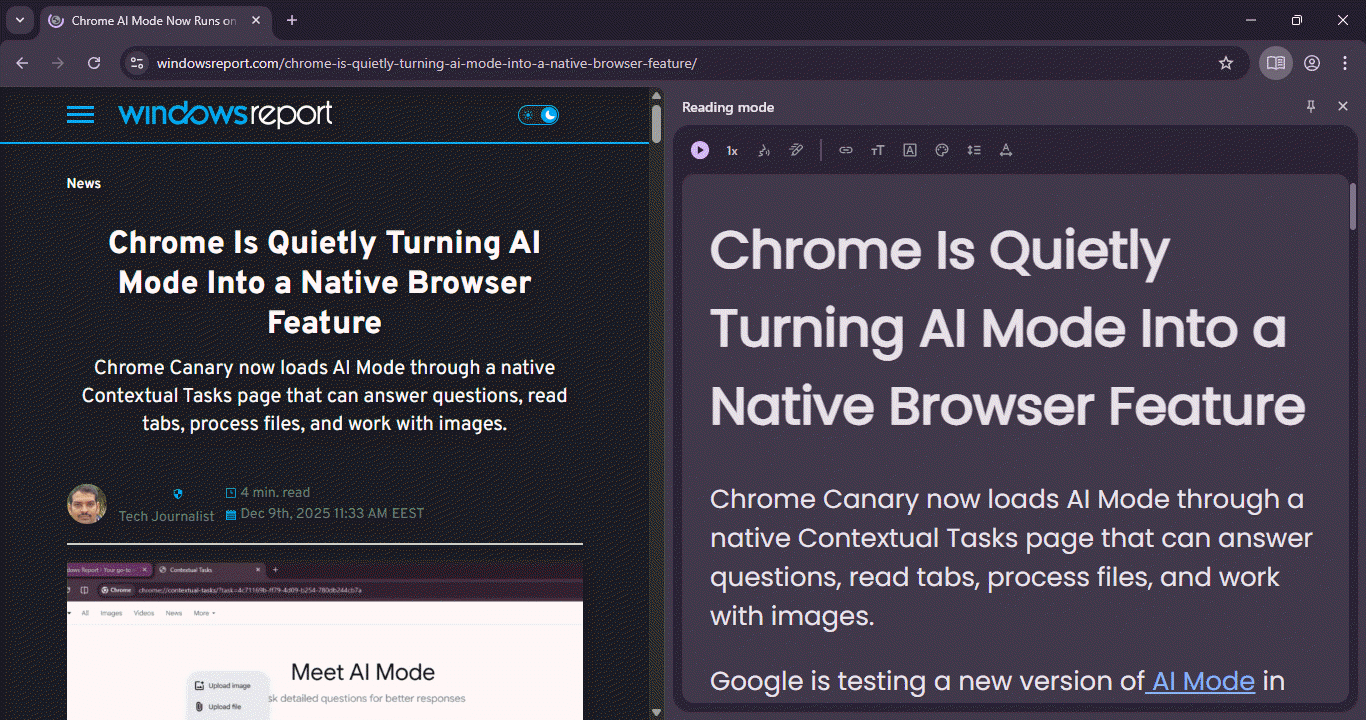Open the font typeface menu
Image resolution: width=1366 pixels, height=720 pixels.
pos(910,150)
